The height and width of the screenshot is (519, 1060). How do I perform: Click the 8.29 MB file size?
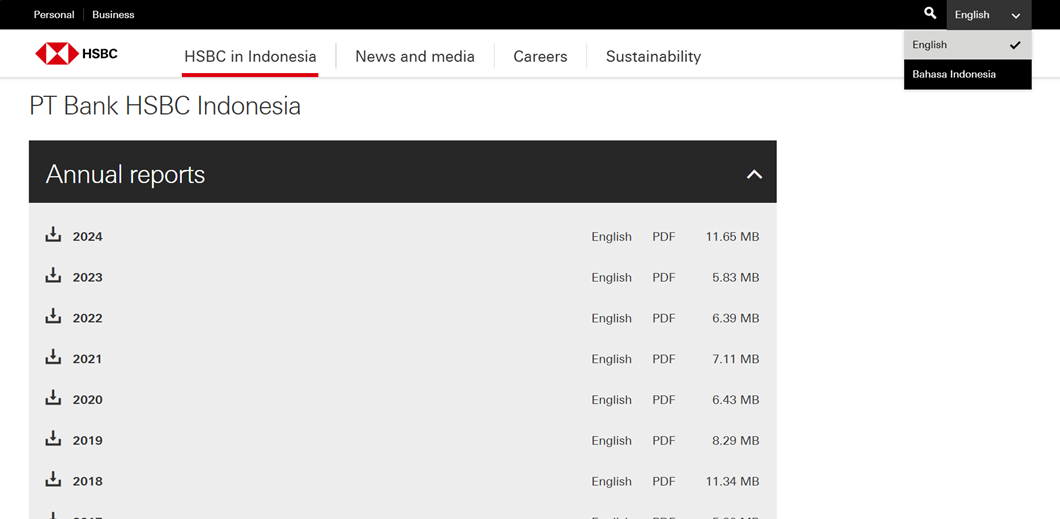736,441
